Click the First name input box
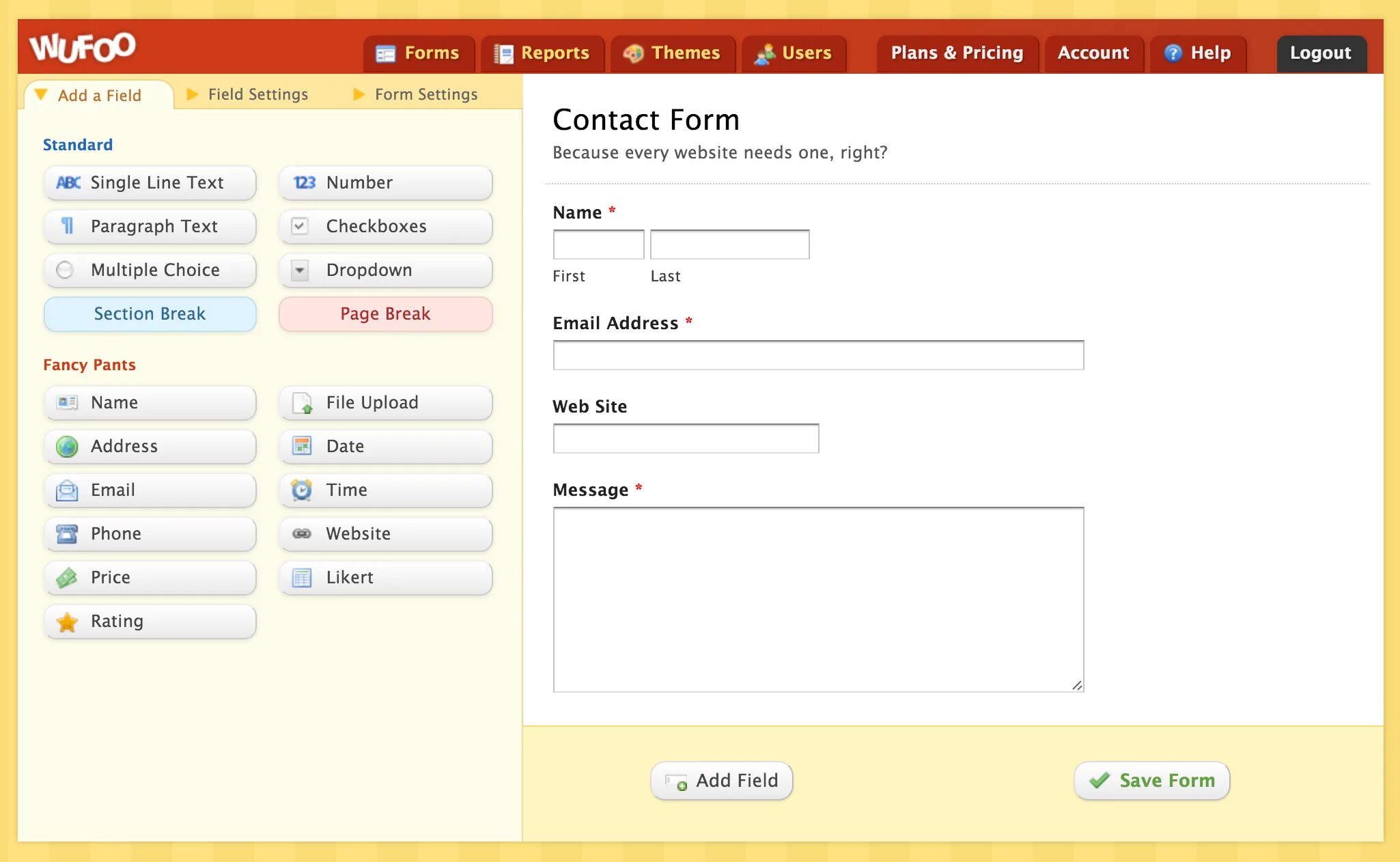This screenshot has width=1400, height=862. pyautogui.click(x=598, y=245)
